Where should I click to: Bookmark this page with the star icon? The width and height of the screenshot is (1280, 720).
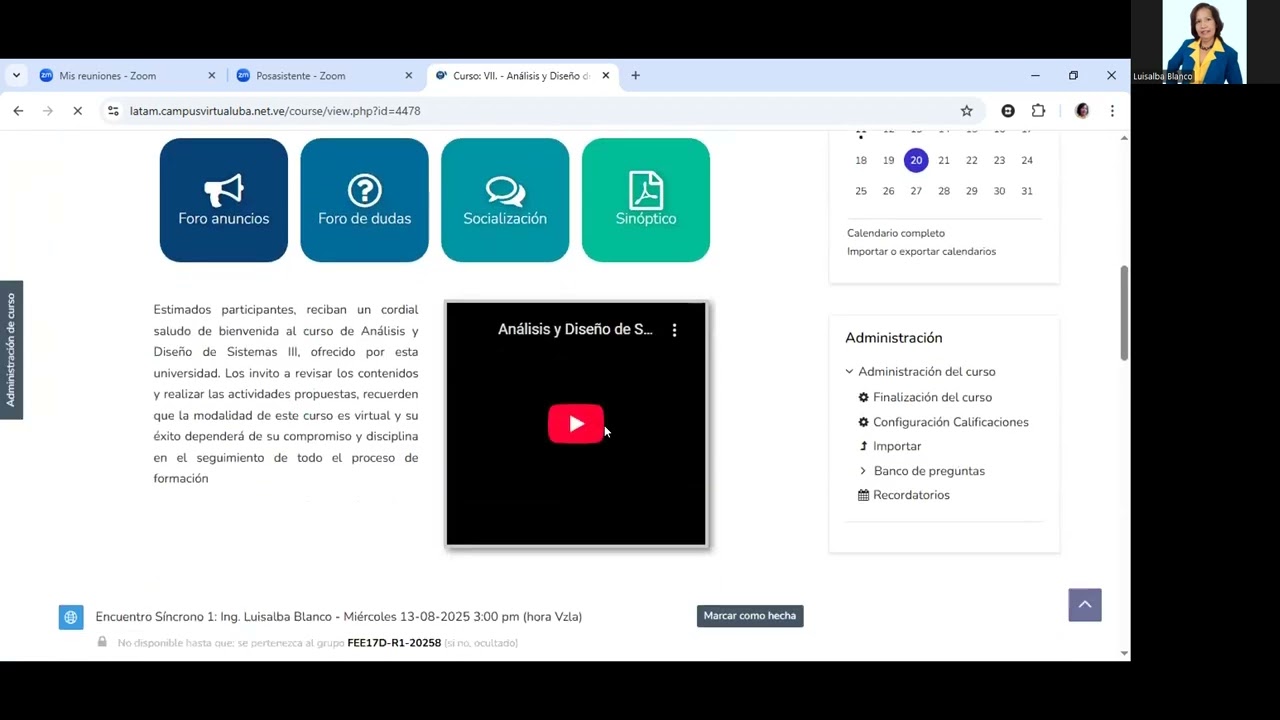click(x=966, y=111)
